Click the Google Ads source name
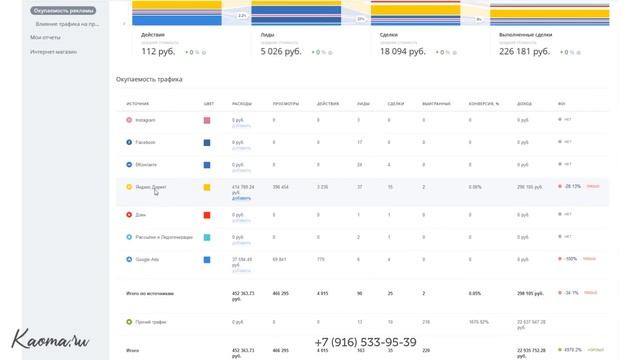640x360 pixels. pos(147,259)
